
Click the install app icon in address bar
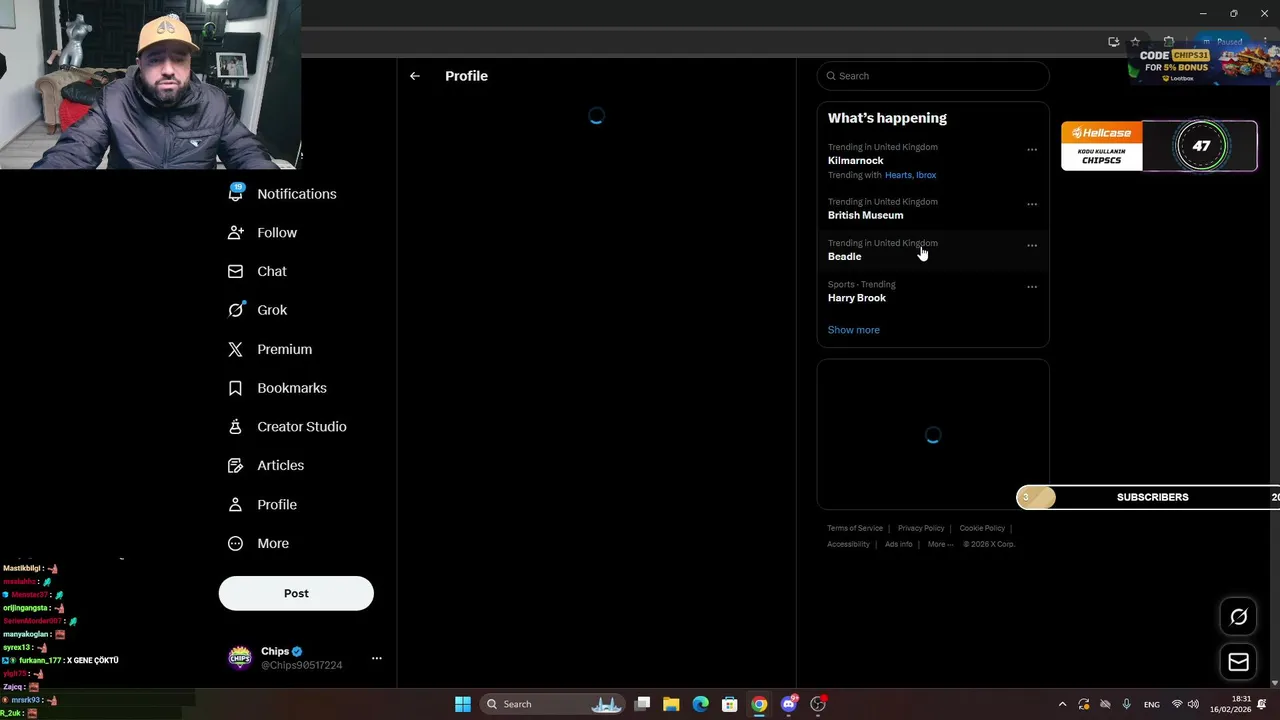click(1113, 42)
